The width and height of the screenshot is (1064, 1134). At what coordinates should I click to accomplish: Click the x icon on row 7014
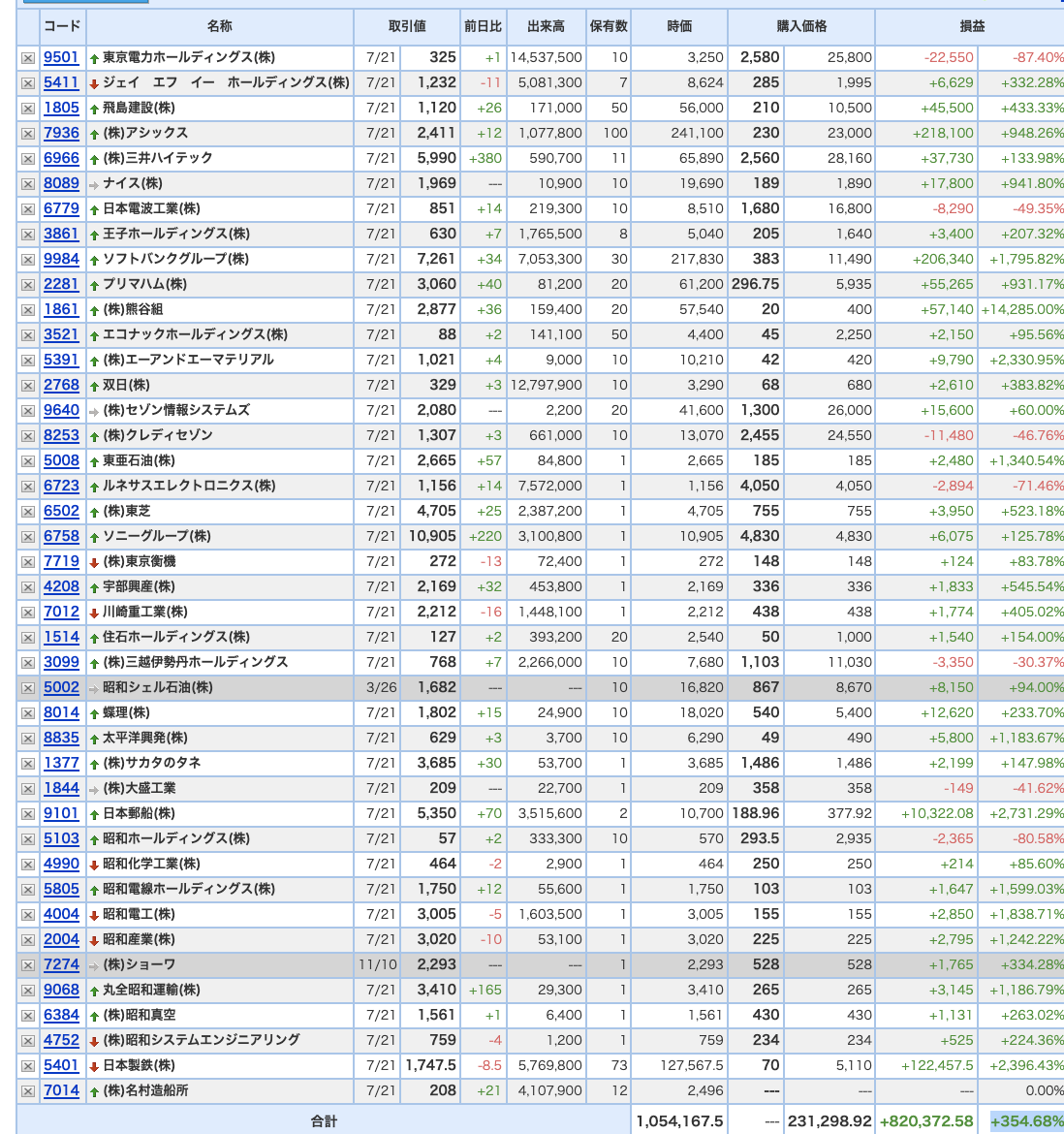click(x=27, y=1091)
